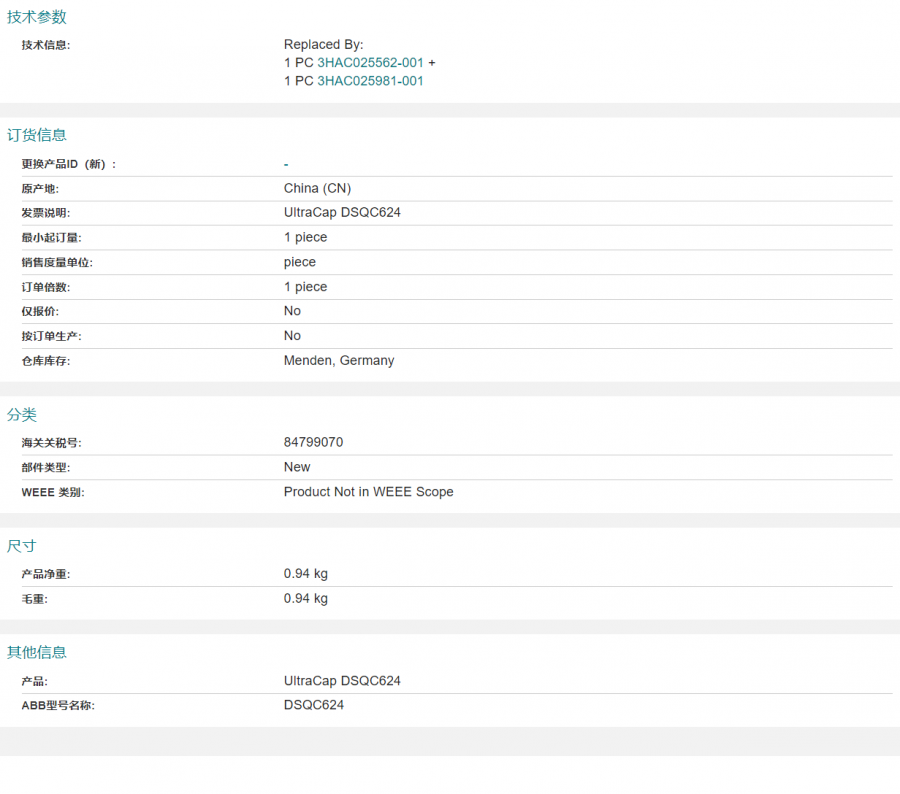The image size is (900, 794).
Task: Click the 'Menden, Germany' warehouse value
Action: point(339,360)
